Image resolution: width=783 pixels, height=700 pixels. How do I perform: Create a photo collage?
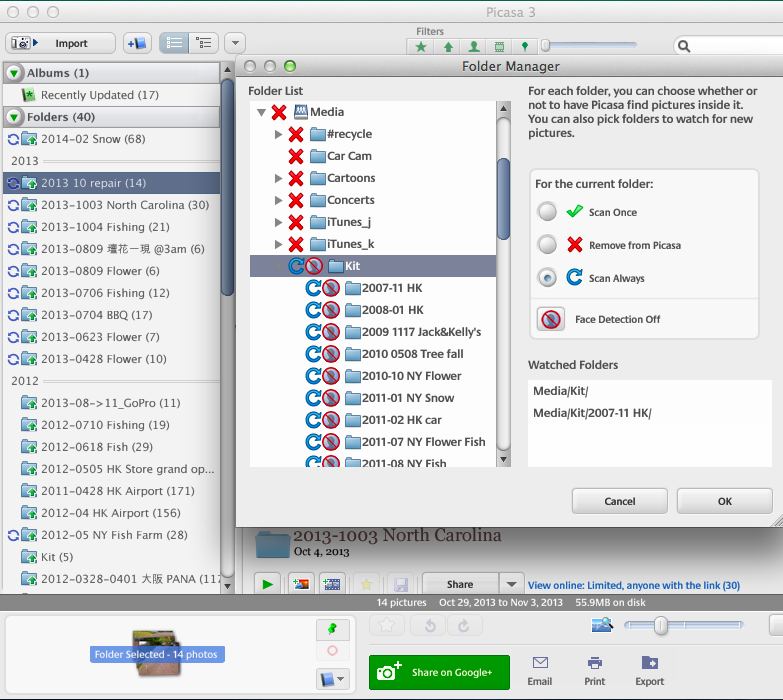pos(301,584)
